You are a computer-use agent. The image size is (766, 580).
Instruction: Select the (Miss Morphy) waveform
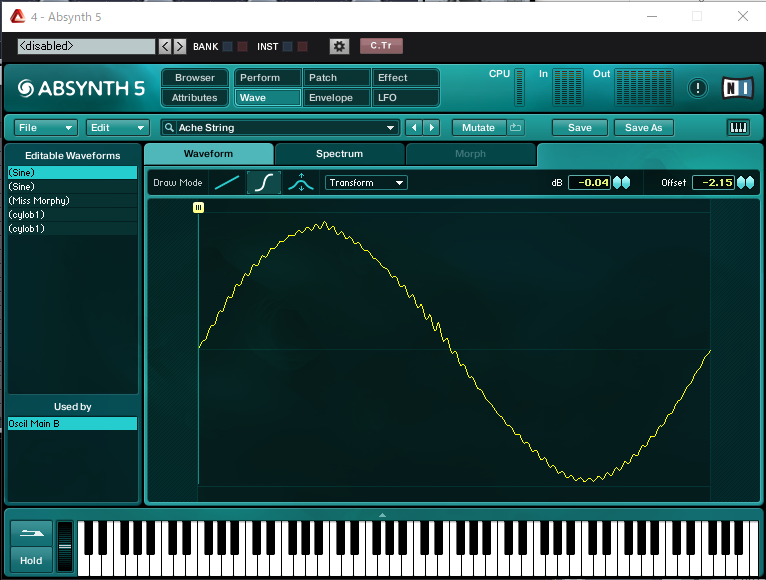[72, 201]
